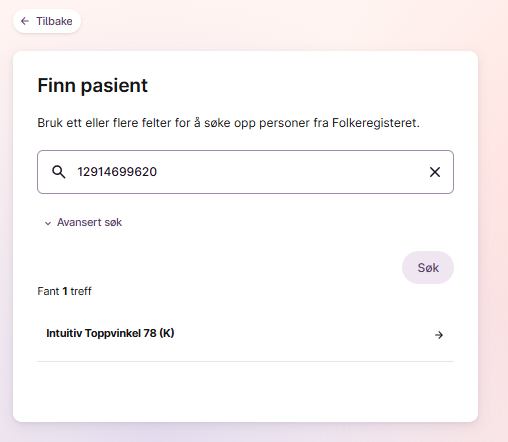Expand the Avansert søk chevron
This screenshot has height=442, width=508.
point(48,223)
